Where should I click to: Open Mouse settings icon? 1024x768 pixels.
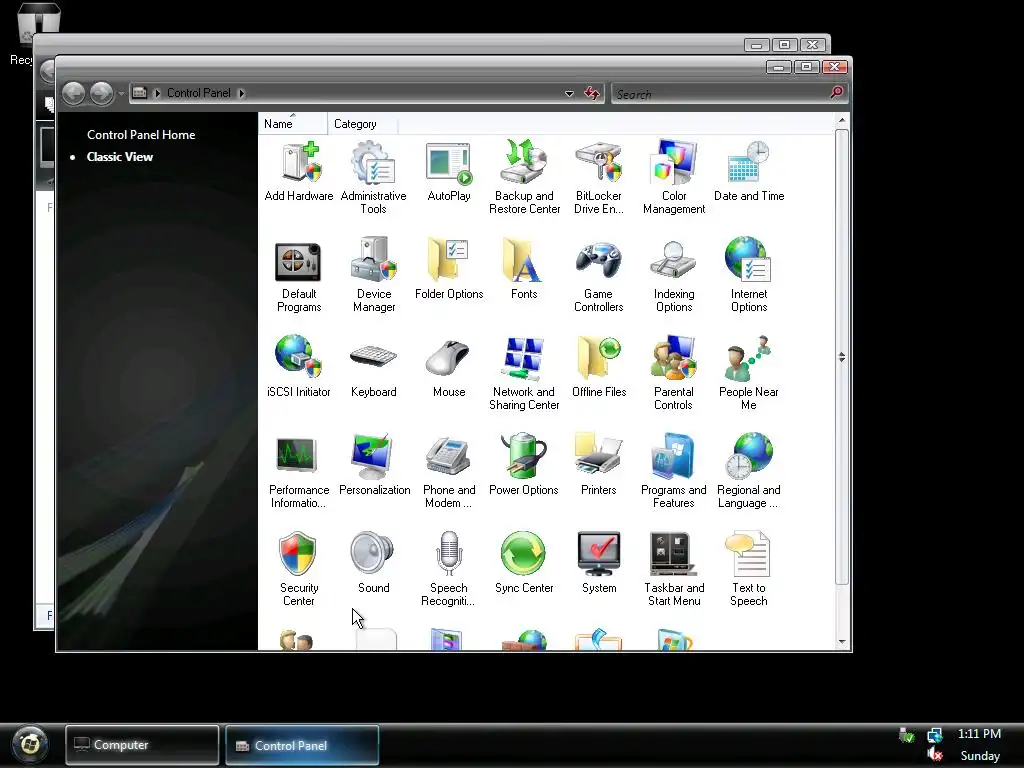coord(449,367)
